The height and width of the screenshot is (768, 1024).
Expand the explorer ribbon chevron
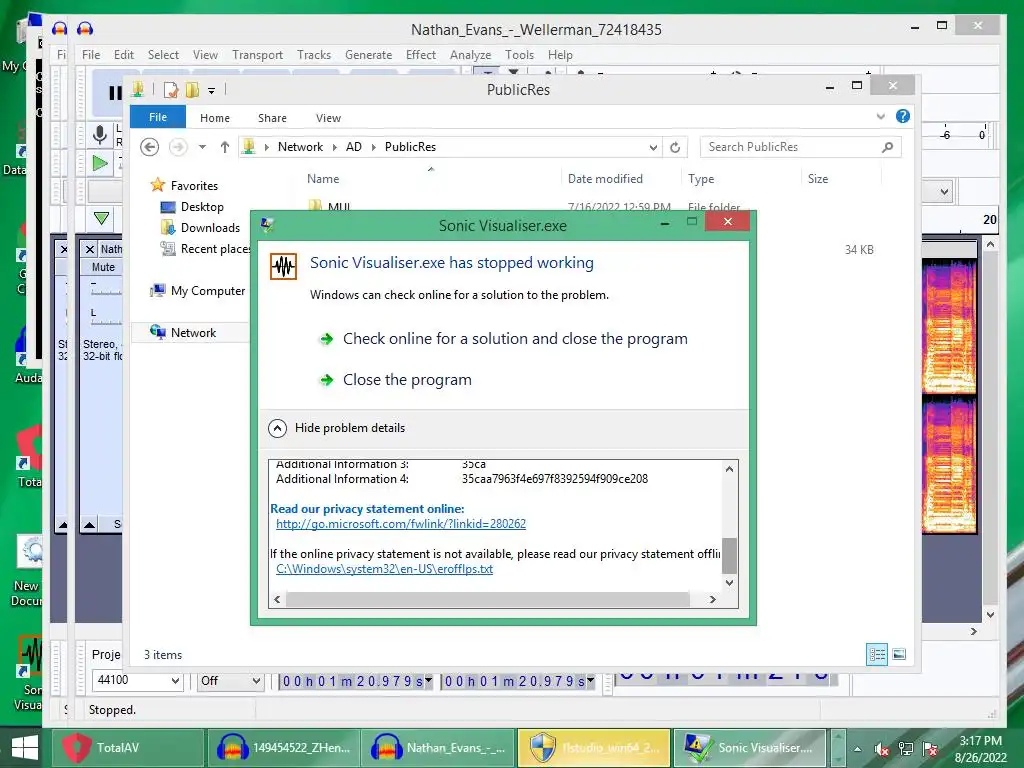tap(880, 117)
